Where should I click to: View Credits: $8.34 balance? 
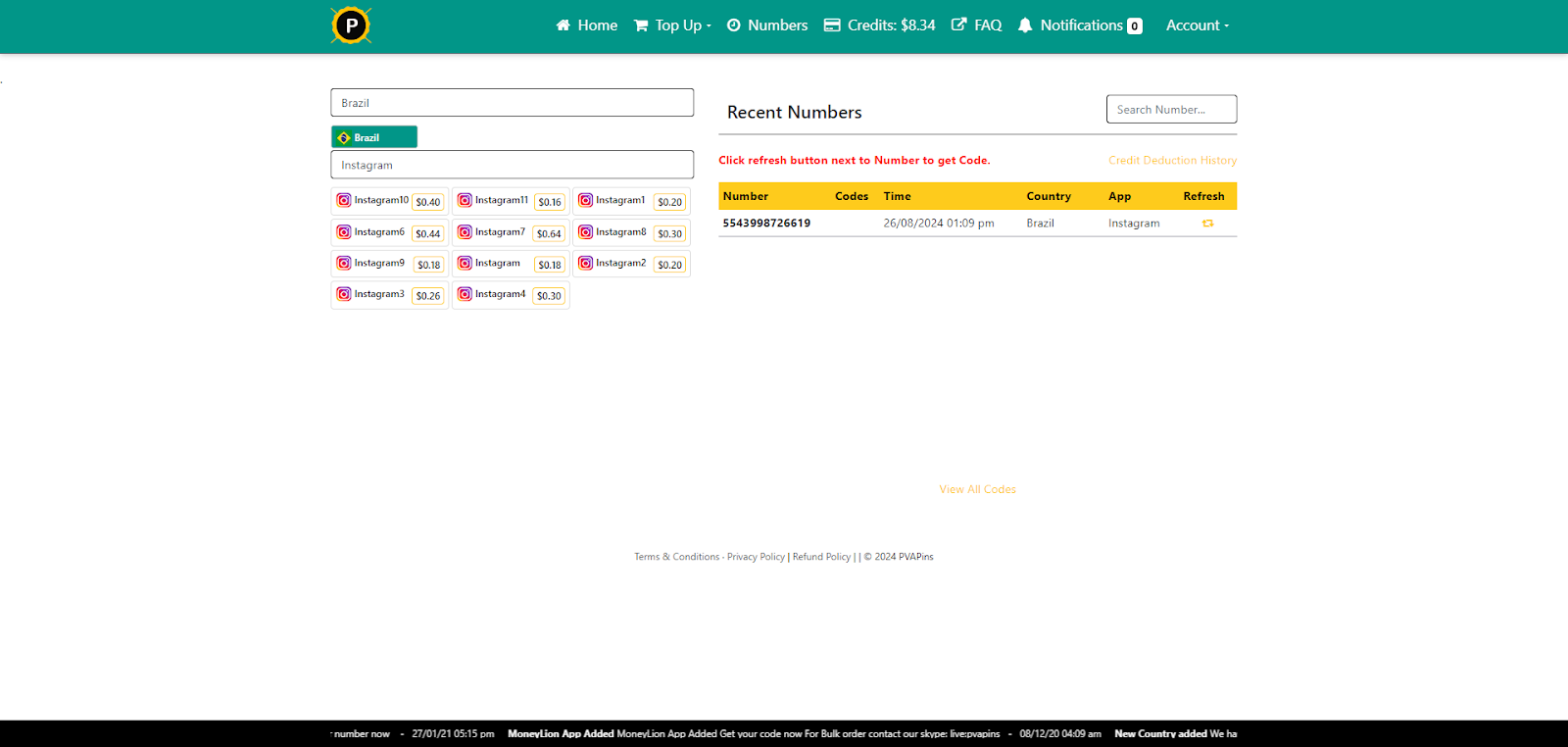tap(879, 25)
